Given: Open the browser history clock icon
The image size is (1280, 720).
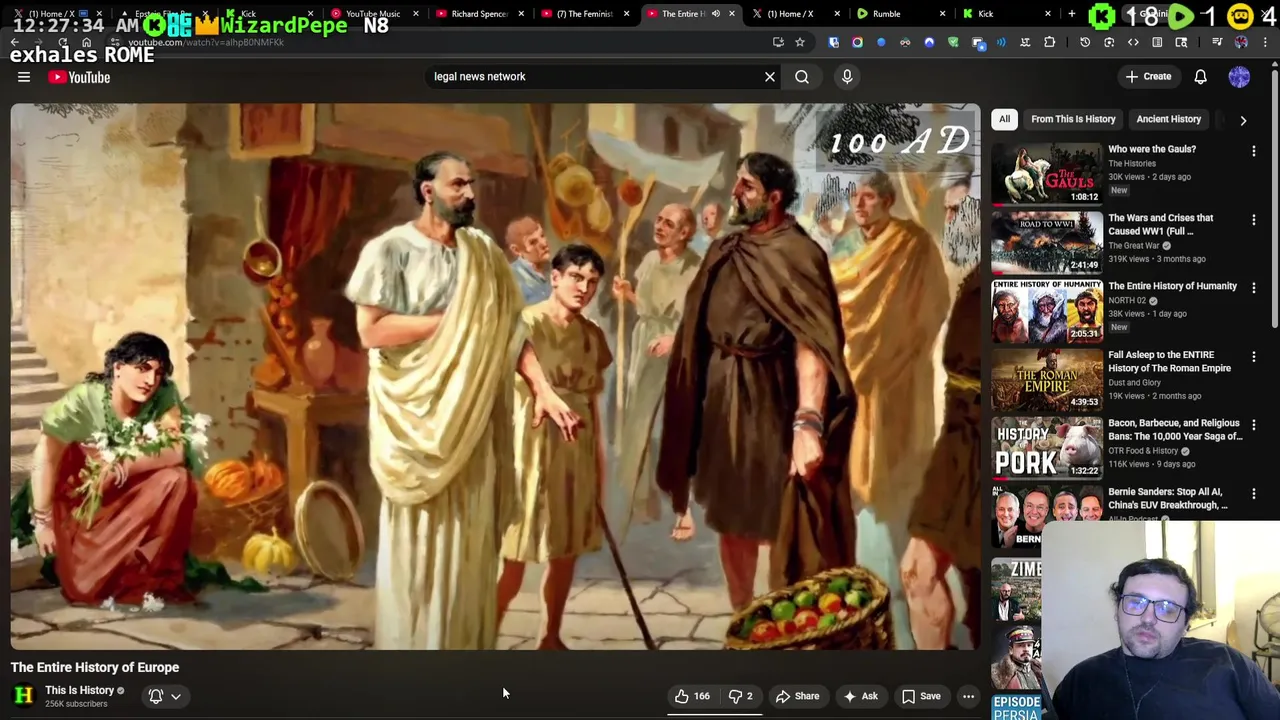Looking at the screenshot, I should pos(1085,42).
